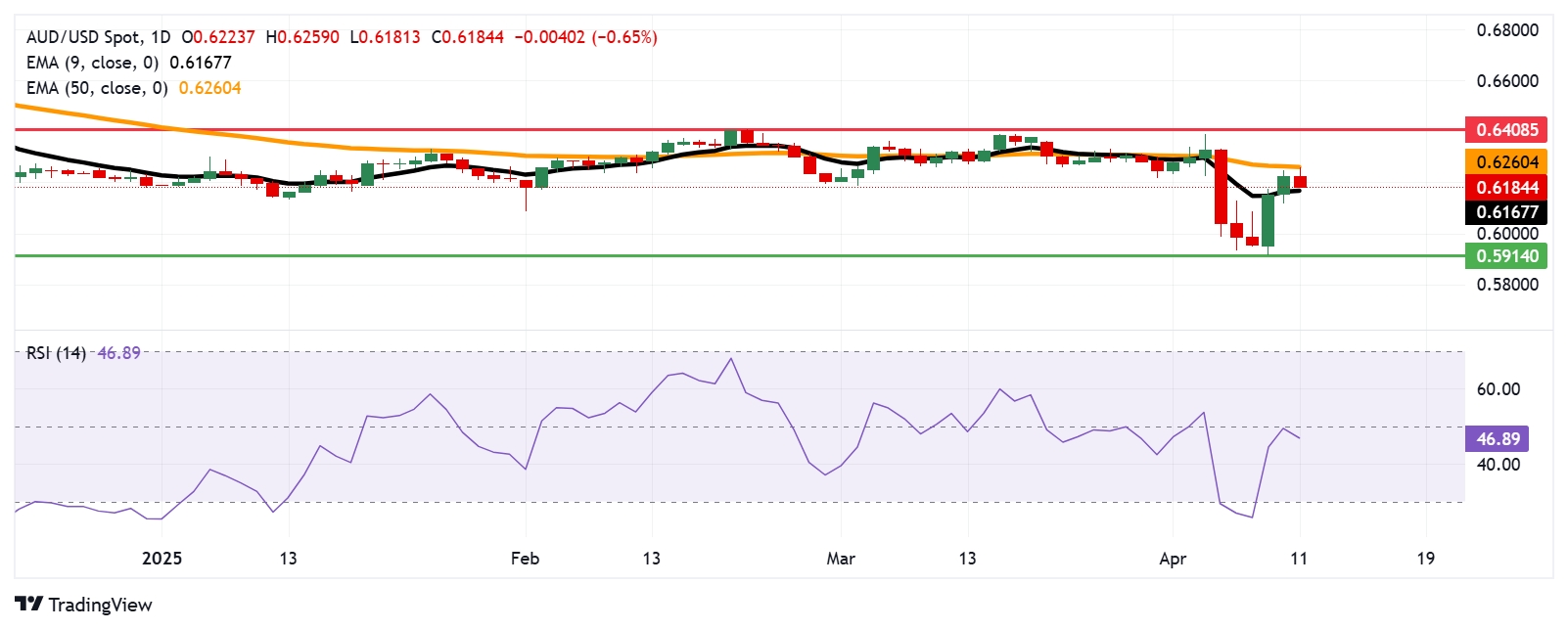Viewport: 1568px width, 630px height.
Task: Click the black 0.61677 EMA price tag
Action: point(1506,212)
